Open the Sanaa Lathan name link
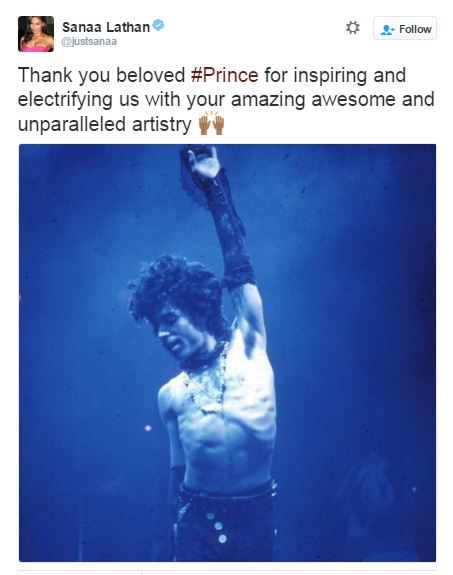 coord(106,27)
